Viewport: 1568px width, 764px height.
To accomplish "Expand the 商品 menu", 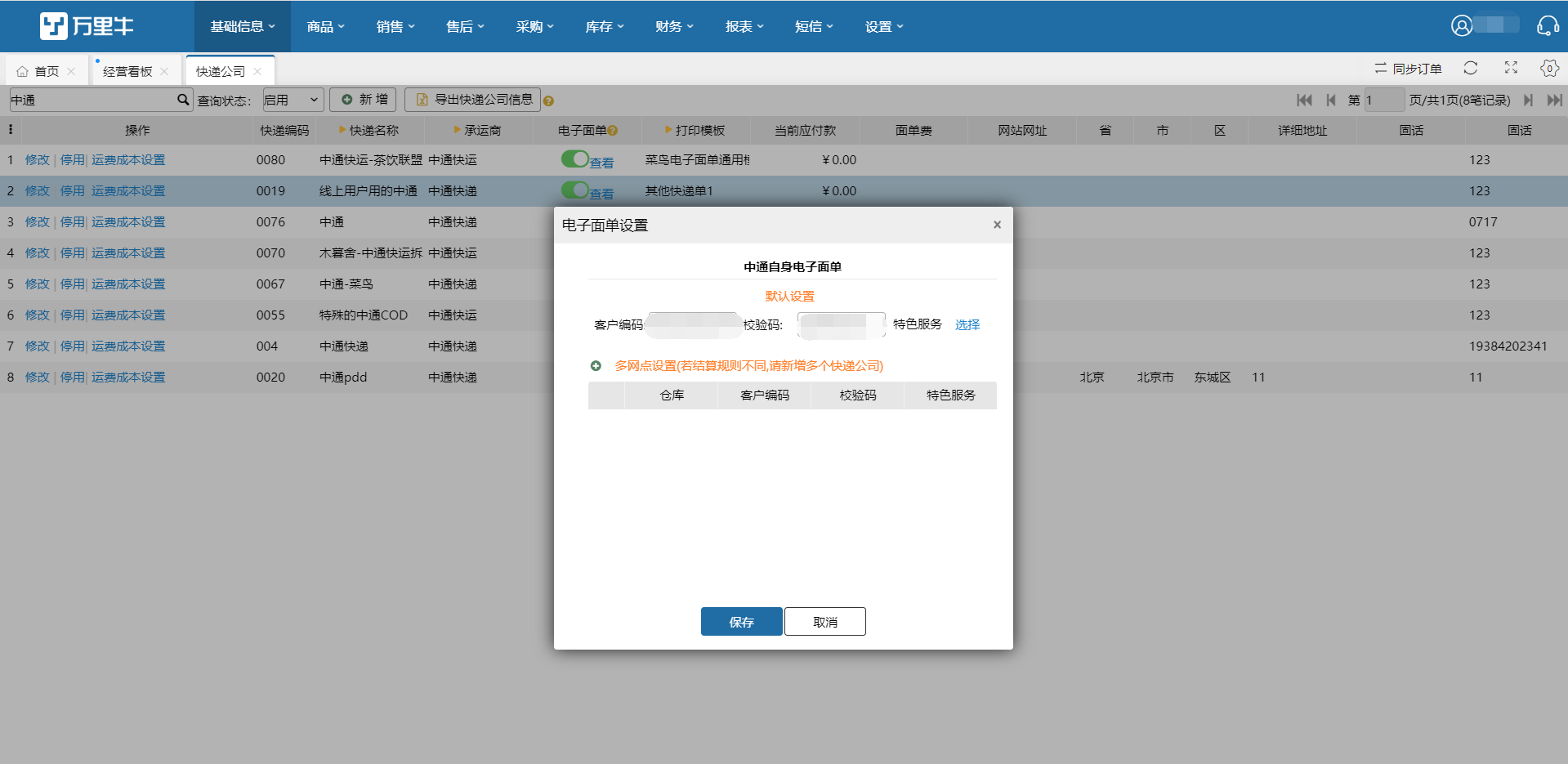I will tap(325, 26).
